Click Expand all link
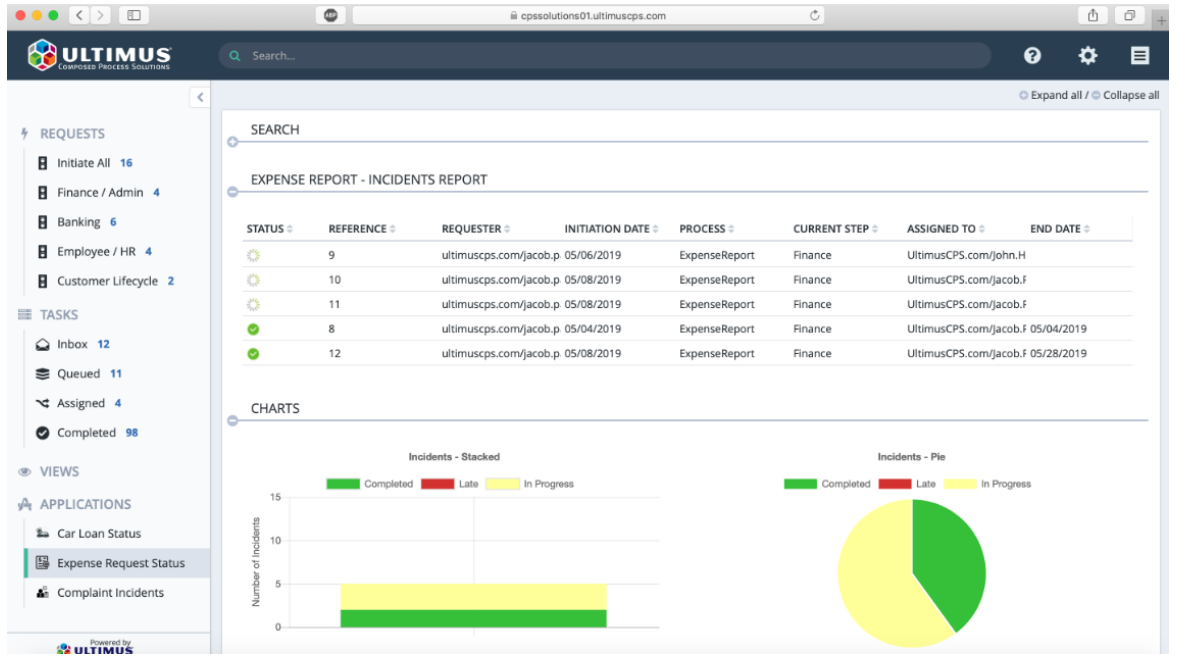 click(1051, 96)
